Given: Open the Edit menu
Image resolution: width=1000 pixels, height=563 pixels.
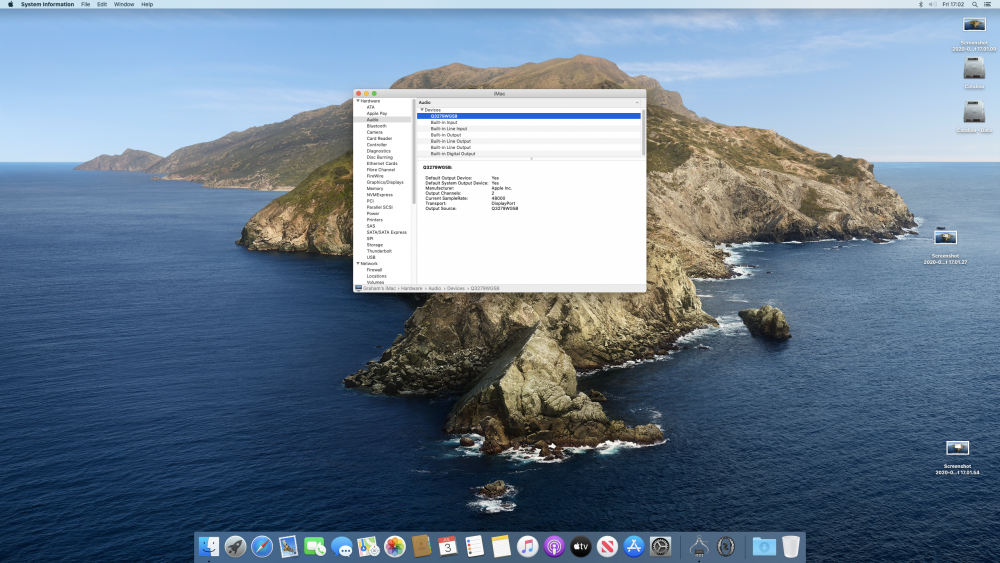Looking at the screenshot, I should pos(102,4).
